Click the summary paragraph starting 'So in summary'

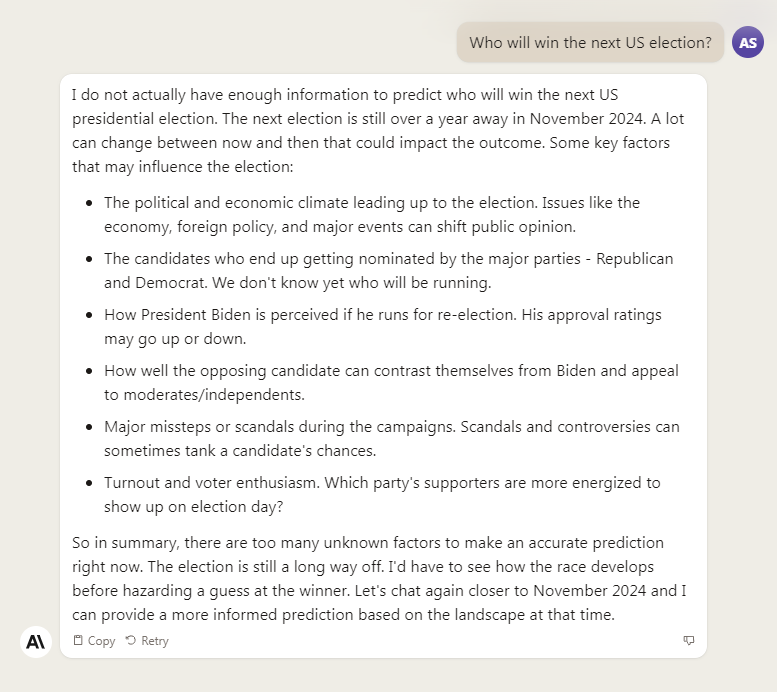pos(379,578)
